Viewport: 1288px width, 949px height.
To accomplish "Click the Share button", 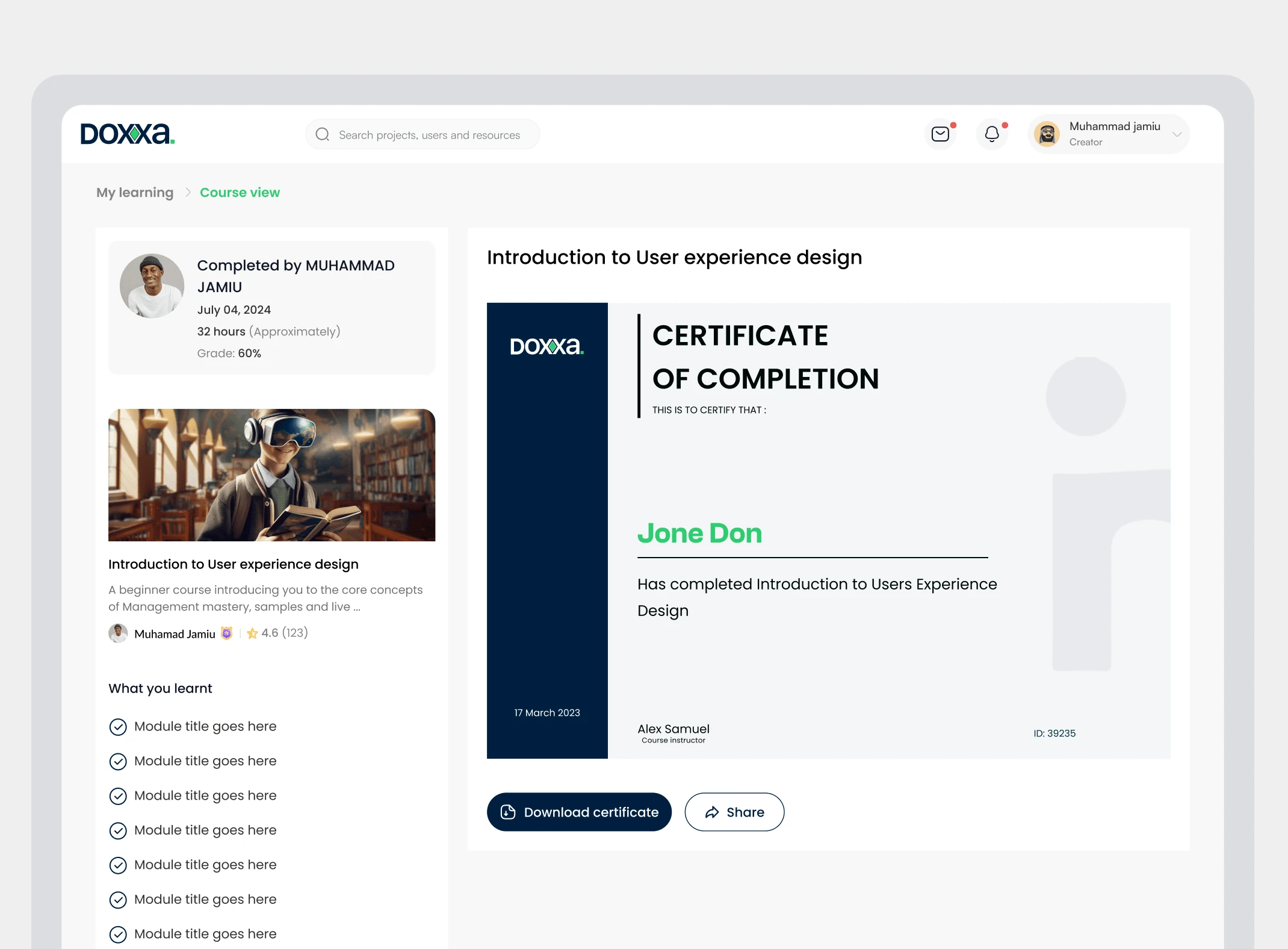I will (x=734, y=812).
